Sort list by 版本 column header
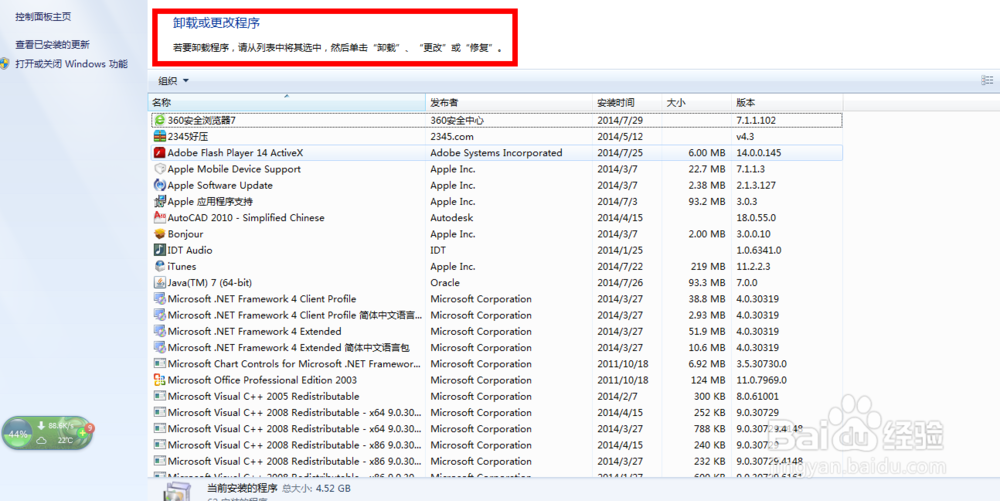The height and width of the screenshot is (501, 1000). click(x=786, y=102)
